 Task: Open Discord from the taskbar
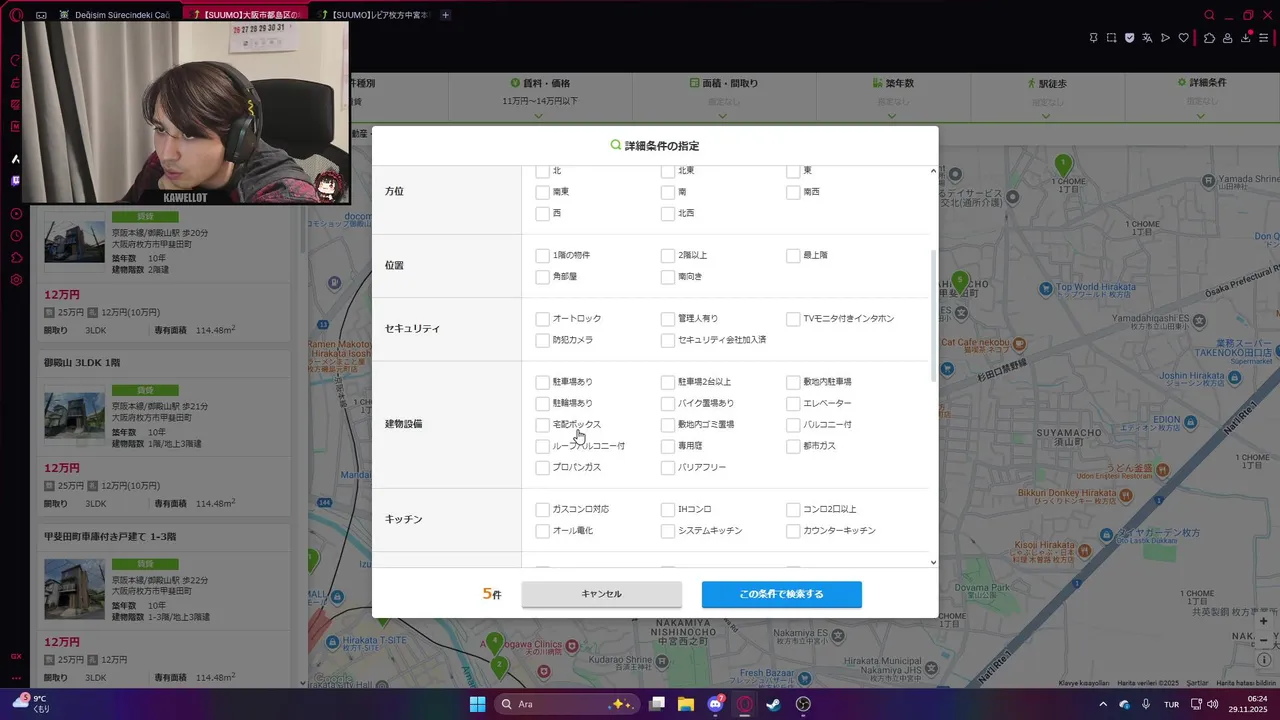point(715,704)
